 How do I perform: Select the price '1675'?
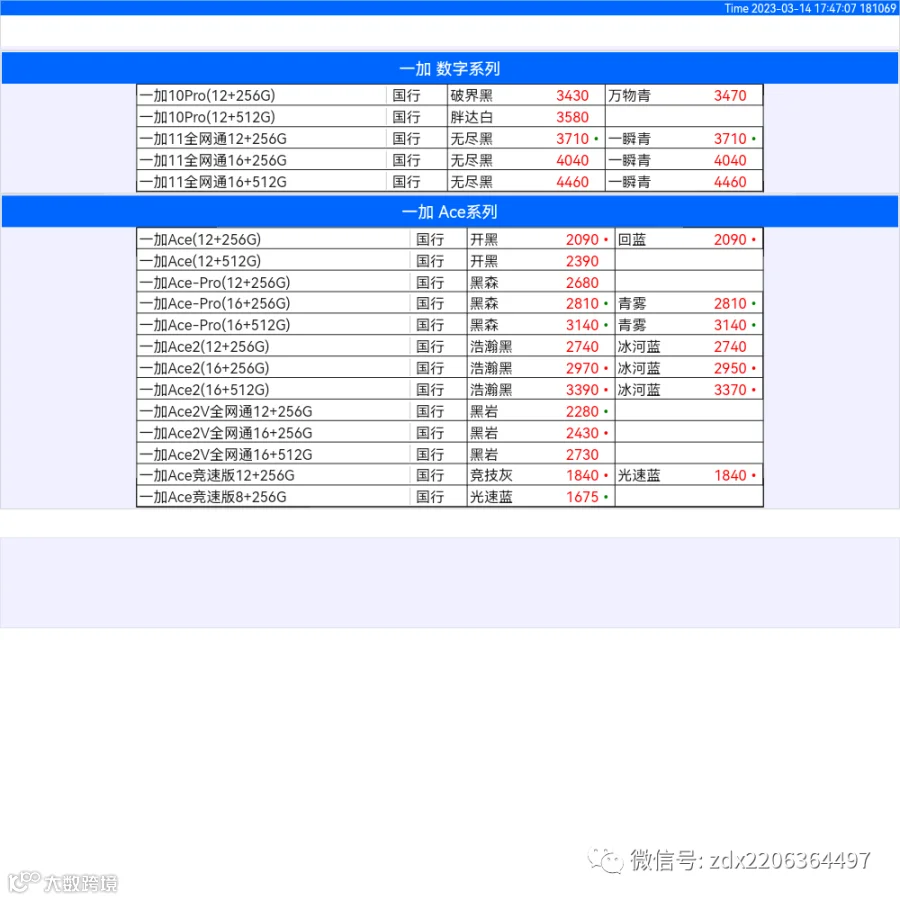582,497
